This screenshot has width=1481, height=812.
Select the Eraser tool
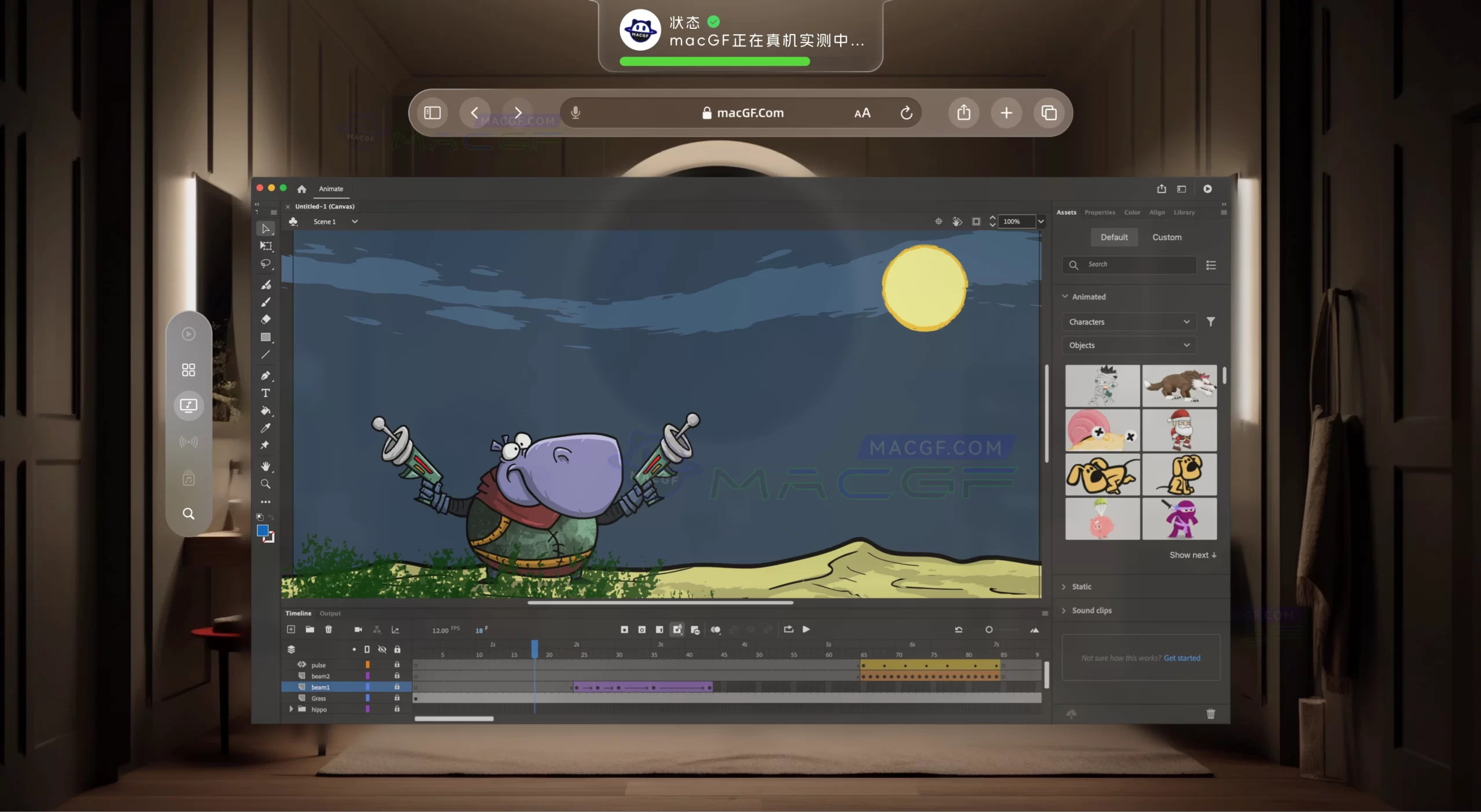[266, 319]
